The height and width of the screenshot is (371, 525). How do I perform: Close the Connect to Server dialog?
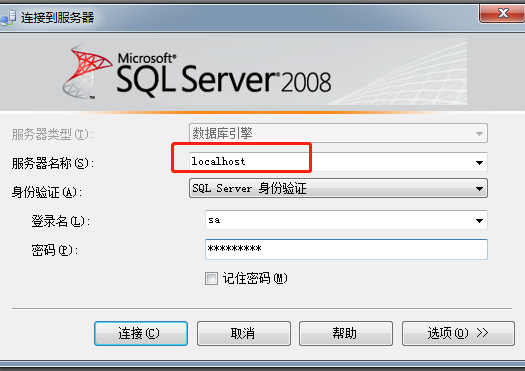(x=502, y=13)
